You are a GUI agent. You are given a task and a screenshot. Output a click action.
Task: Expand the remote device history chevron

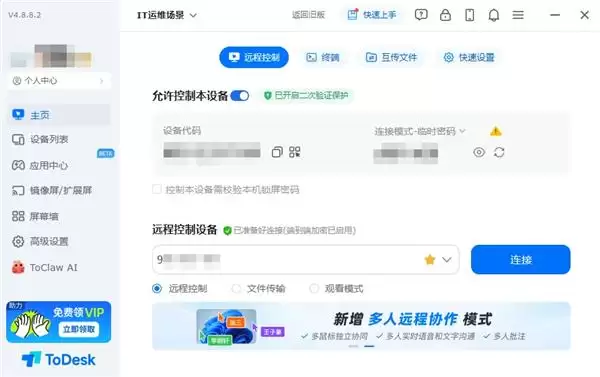click(447, 259)
